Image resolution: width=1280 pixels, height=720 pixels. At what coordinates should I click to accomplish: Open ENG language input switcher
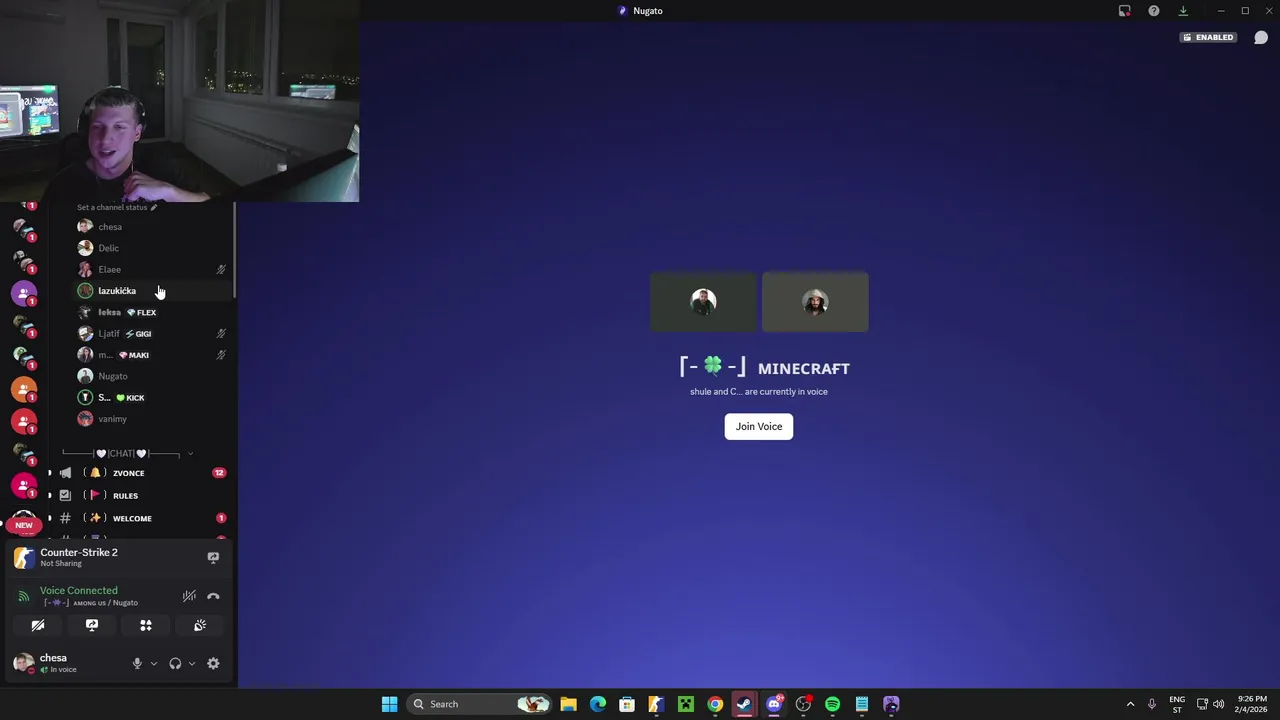(x=1177, y=704)
